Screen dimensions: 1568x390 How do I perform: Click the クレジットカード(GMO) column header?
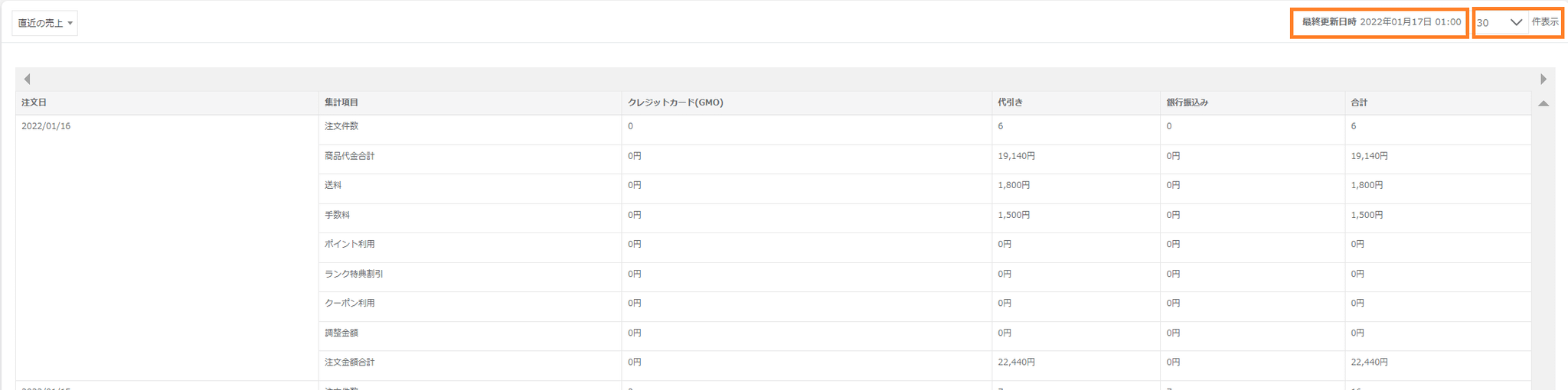click(x=675, y=102)
